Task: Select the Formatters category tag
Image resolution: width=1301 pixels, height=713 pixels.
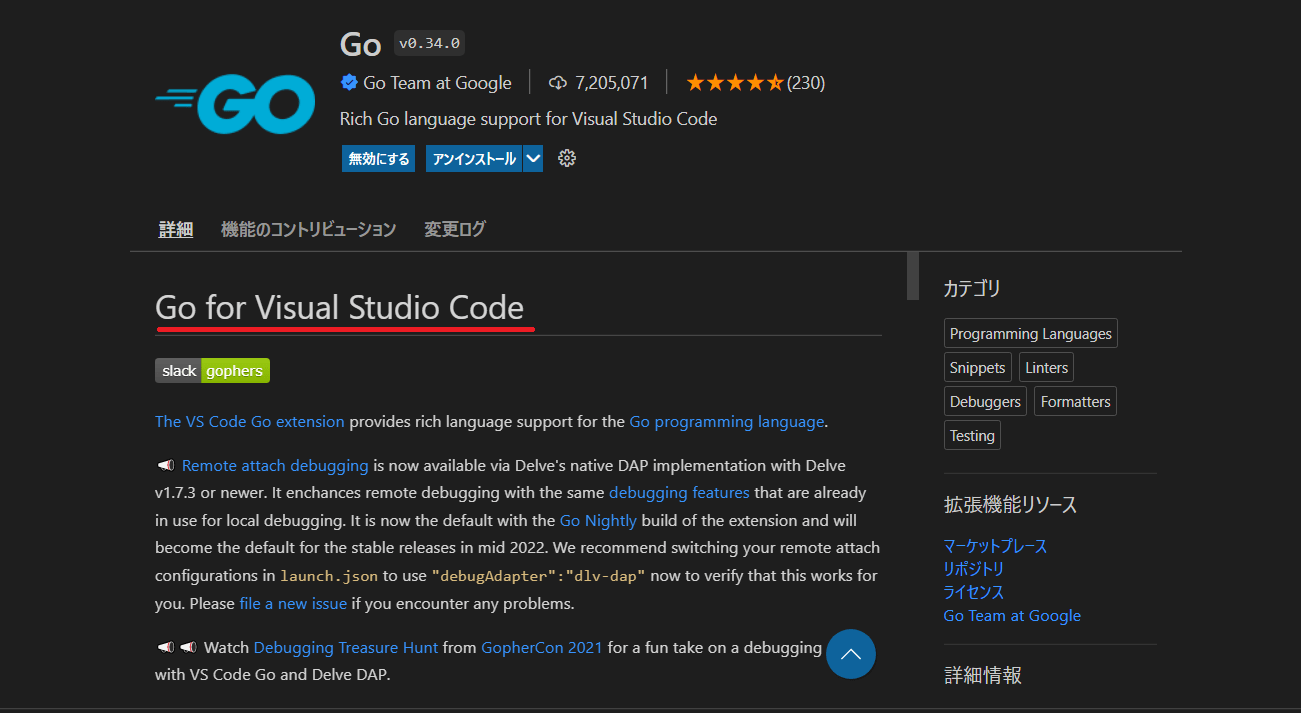Action: pos(1076,402)
